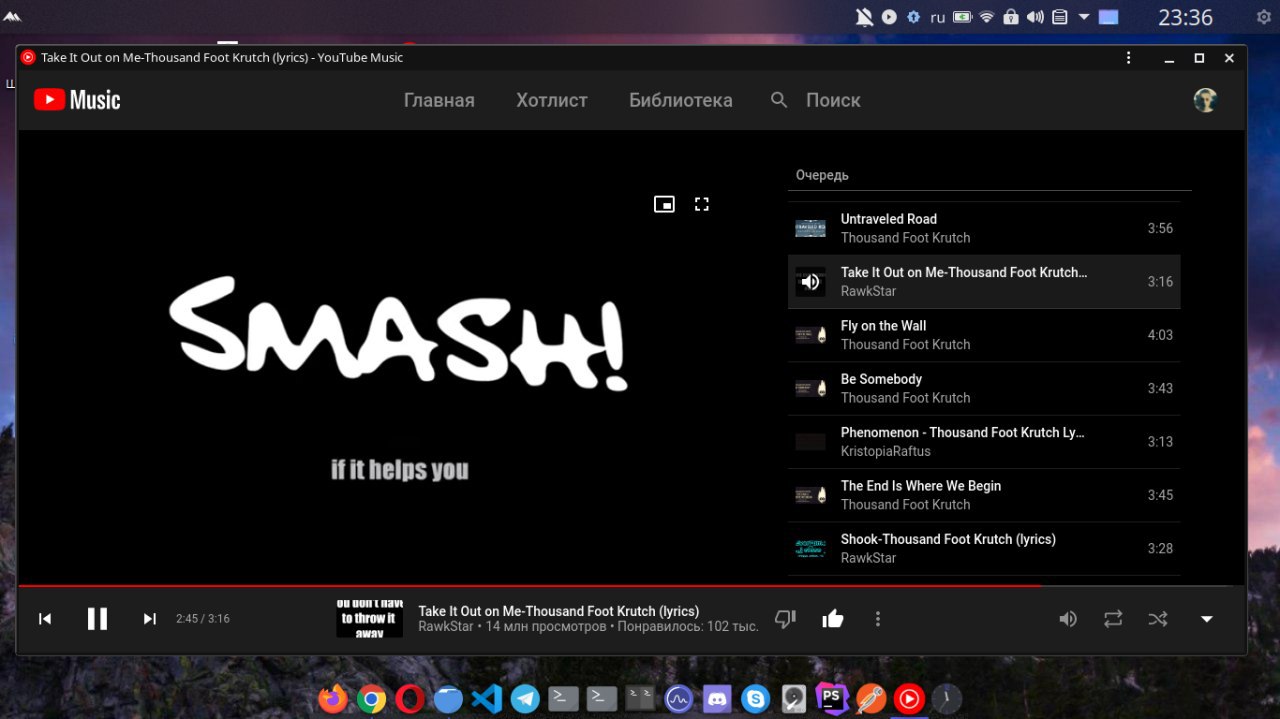Viewport: 1280px width, 719px height.
Task: Launch Opera from the dock
Action: (409, 698)
